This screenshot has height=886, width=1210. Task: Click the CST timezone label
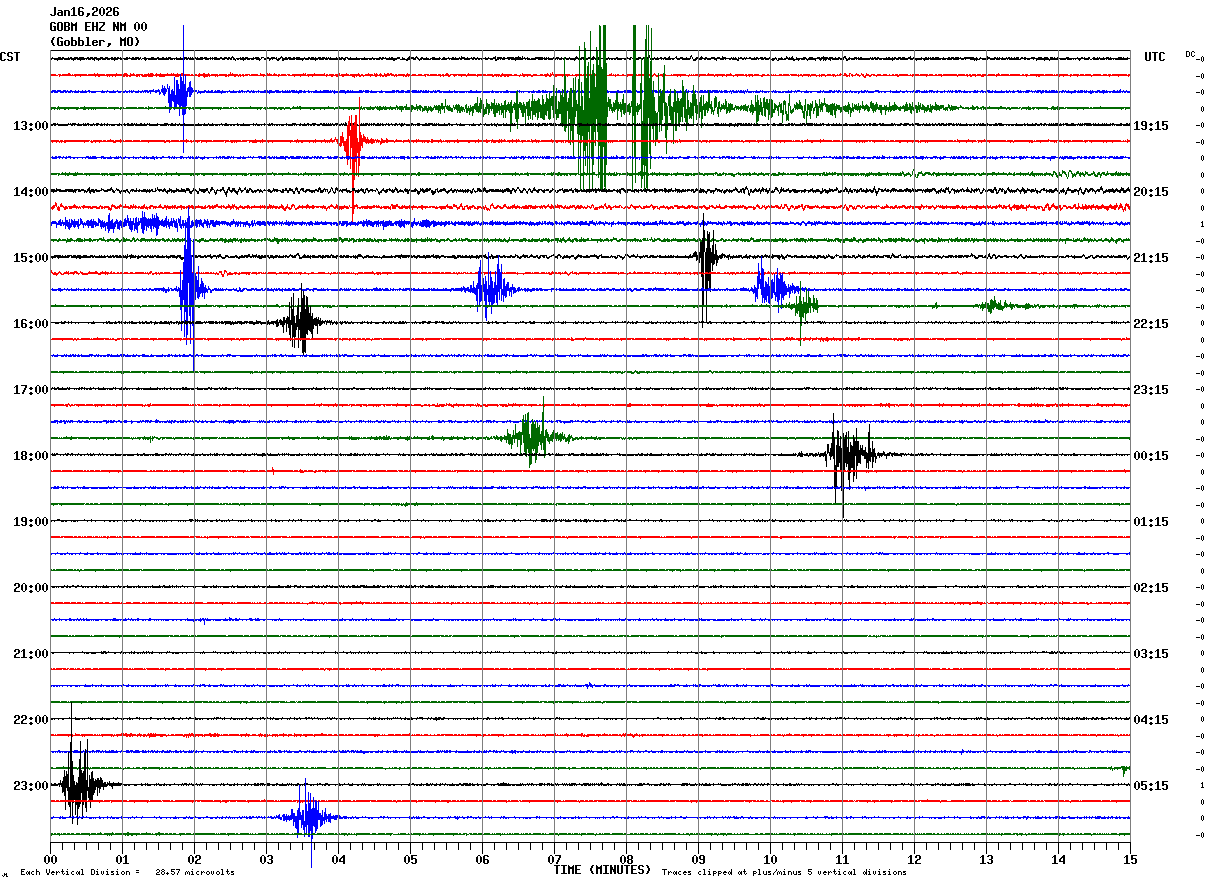coord(10,57)
